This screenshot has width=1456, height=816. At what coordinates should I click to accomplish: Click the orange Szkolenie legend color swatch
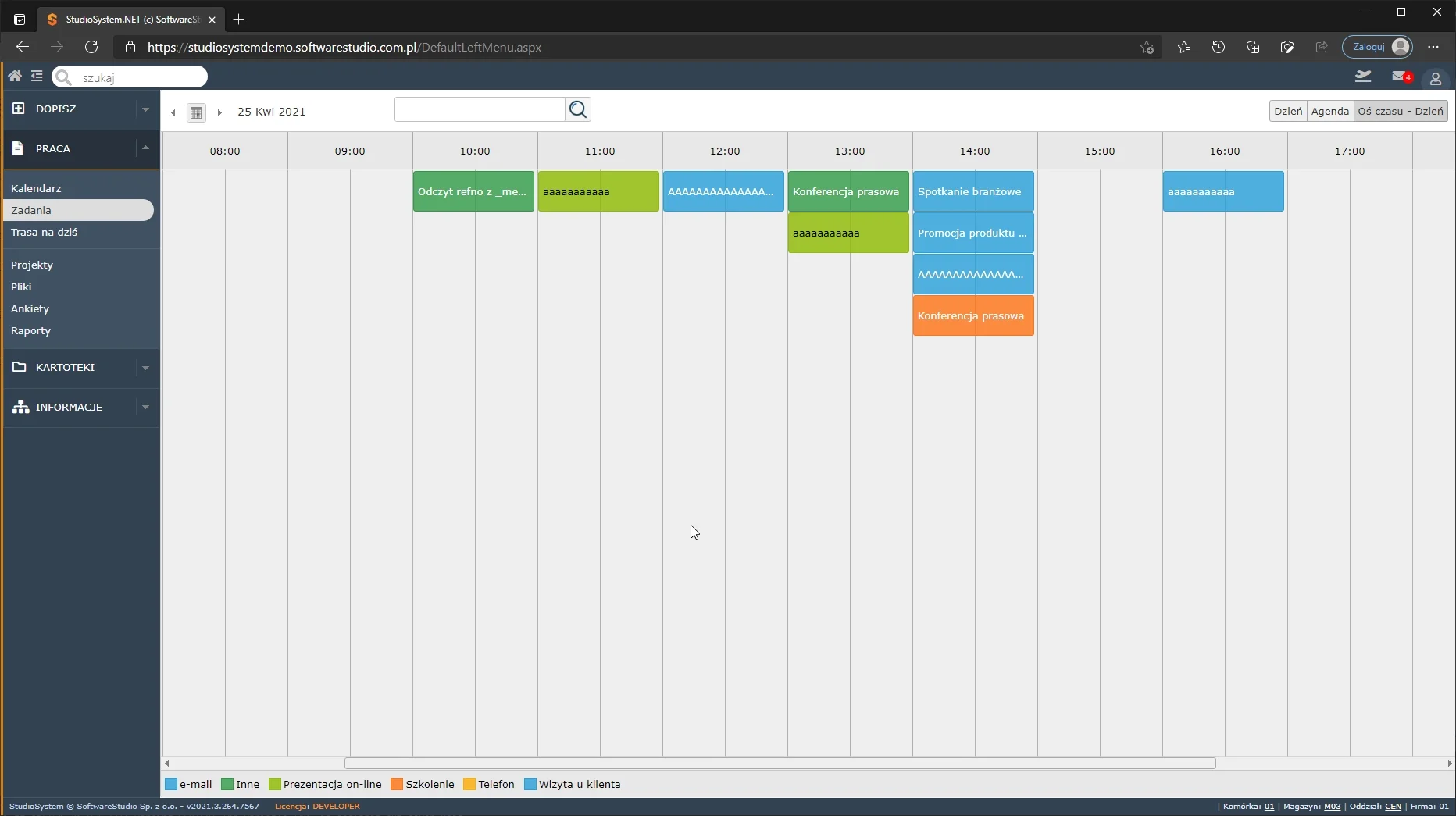click(397, 784)
